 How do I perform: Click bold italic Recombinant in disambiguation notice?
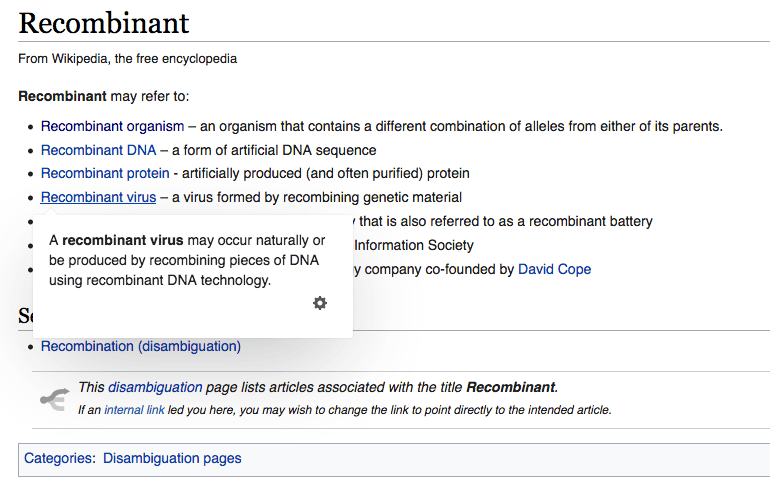coord(510,387)
